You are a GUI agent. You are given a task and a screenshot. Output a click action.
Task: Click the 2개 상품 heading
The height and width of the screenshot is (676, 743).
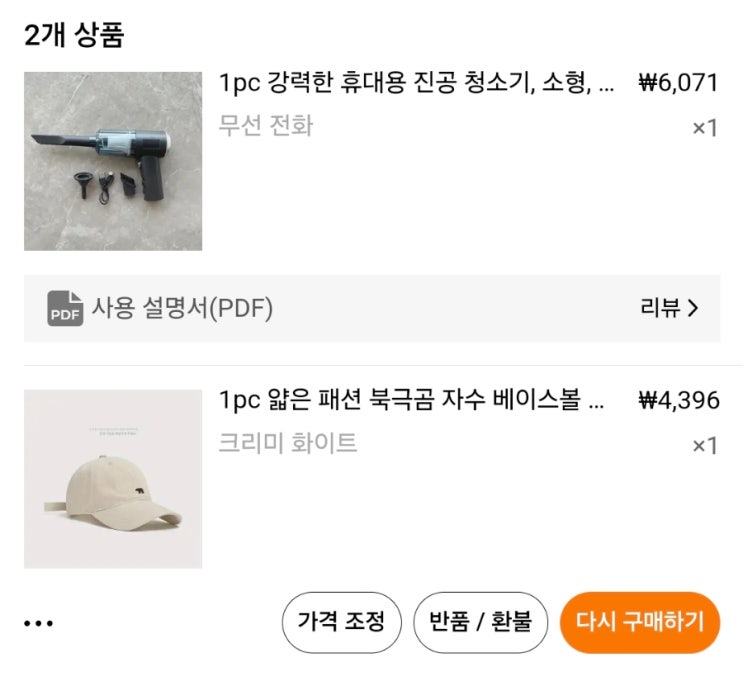[x=74, y=35]
